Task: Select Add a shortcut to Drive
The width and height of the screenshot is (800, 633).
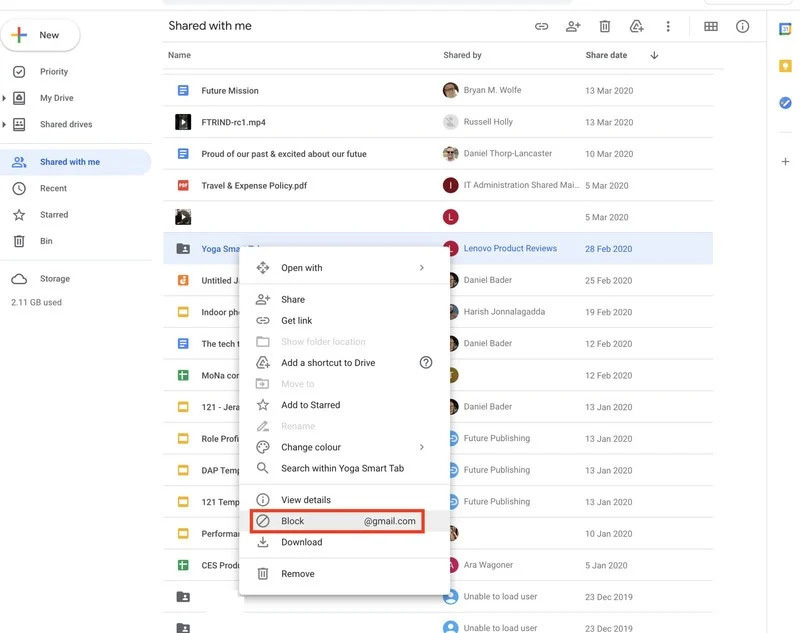Action: pyautogui.click(x=344, y=363)
